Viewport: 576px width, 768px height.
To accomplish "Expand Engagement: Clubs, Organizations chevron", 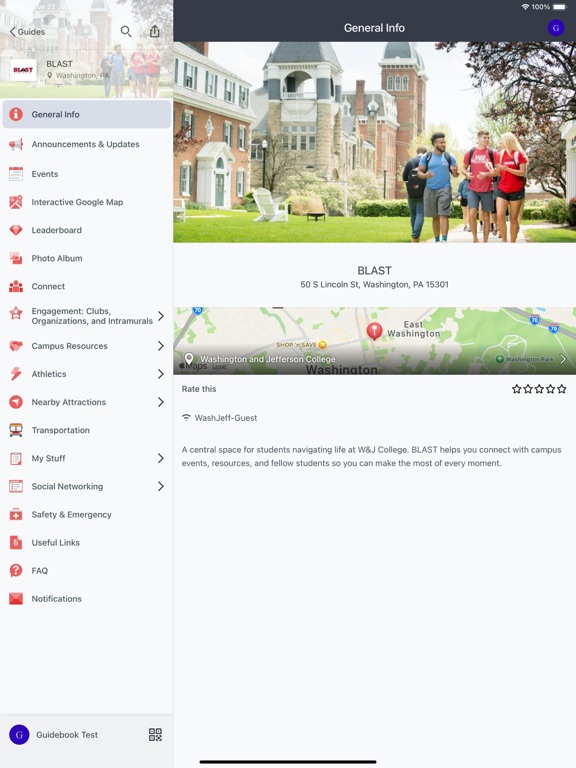I will [161, 316].
